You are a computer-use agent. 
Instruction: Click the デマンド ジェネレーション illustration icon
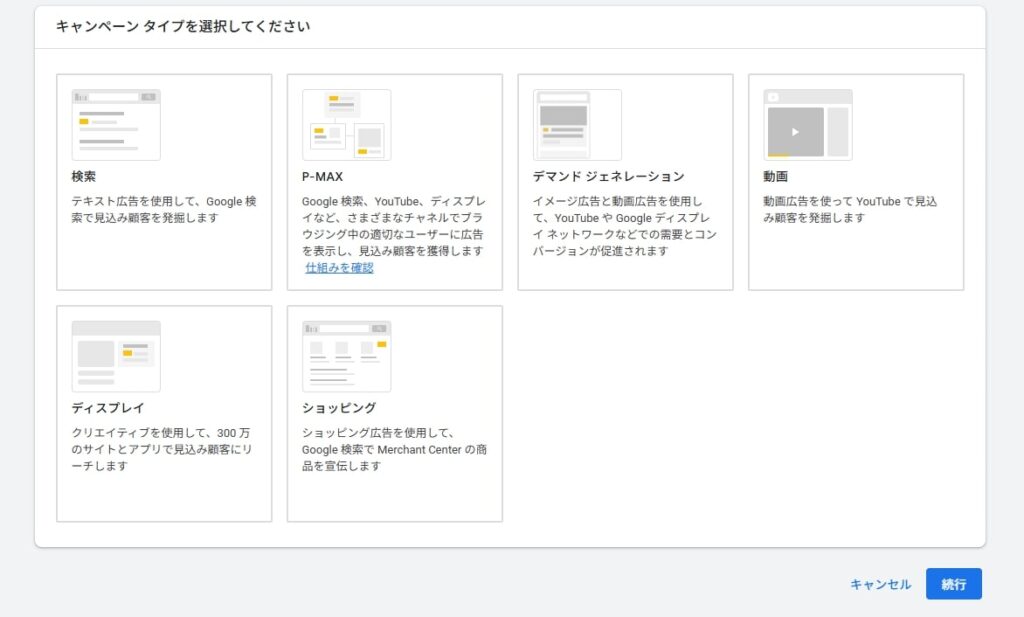tap(577, 125)
